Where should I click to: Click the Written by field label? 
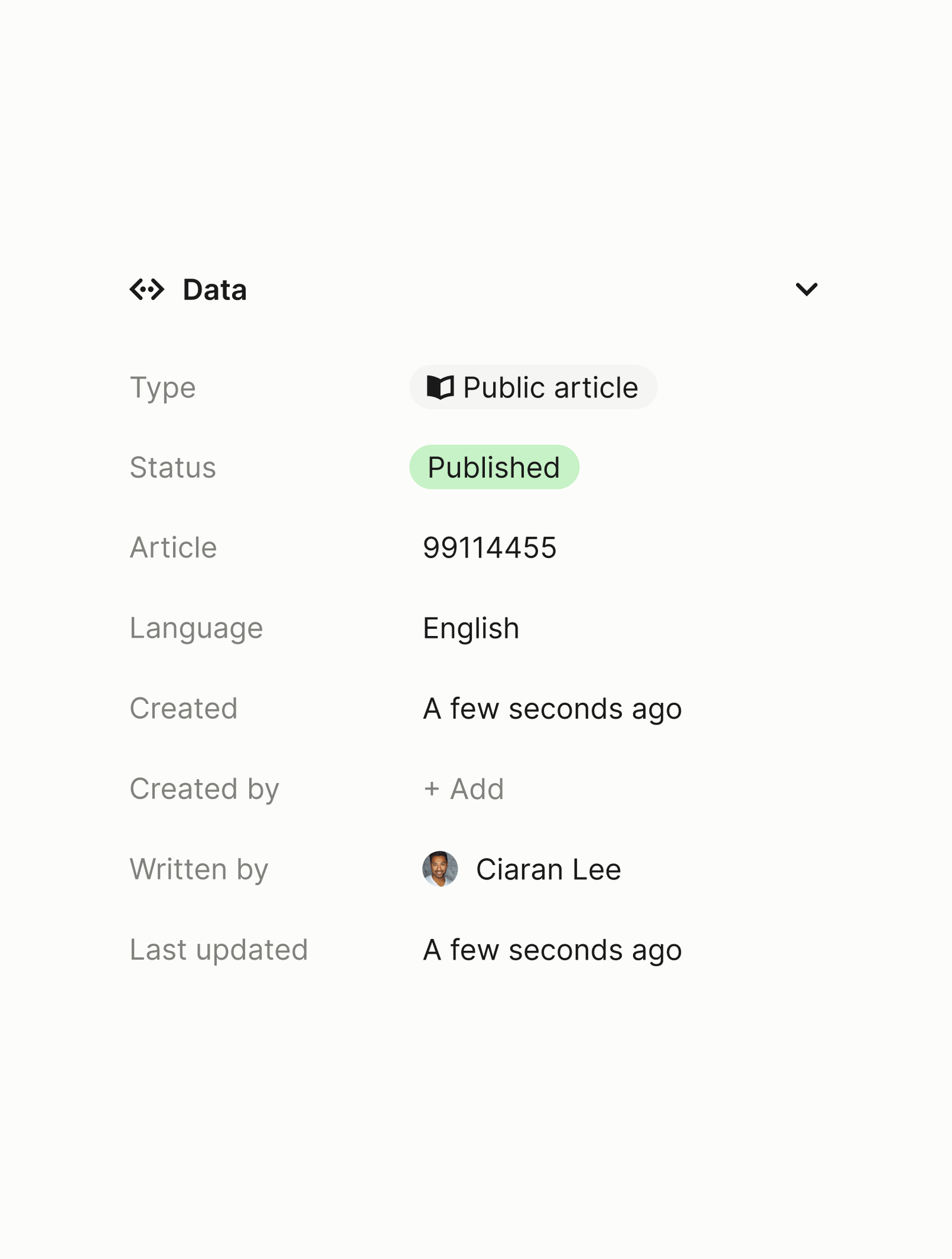(199, 870)
